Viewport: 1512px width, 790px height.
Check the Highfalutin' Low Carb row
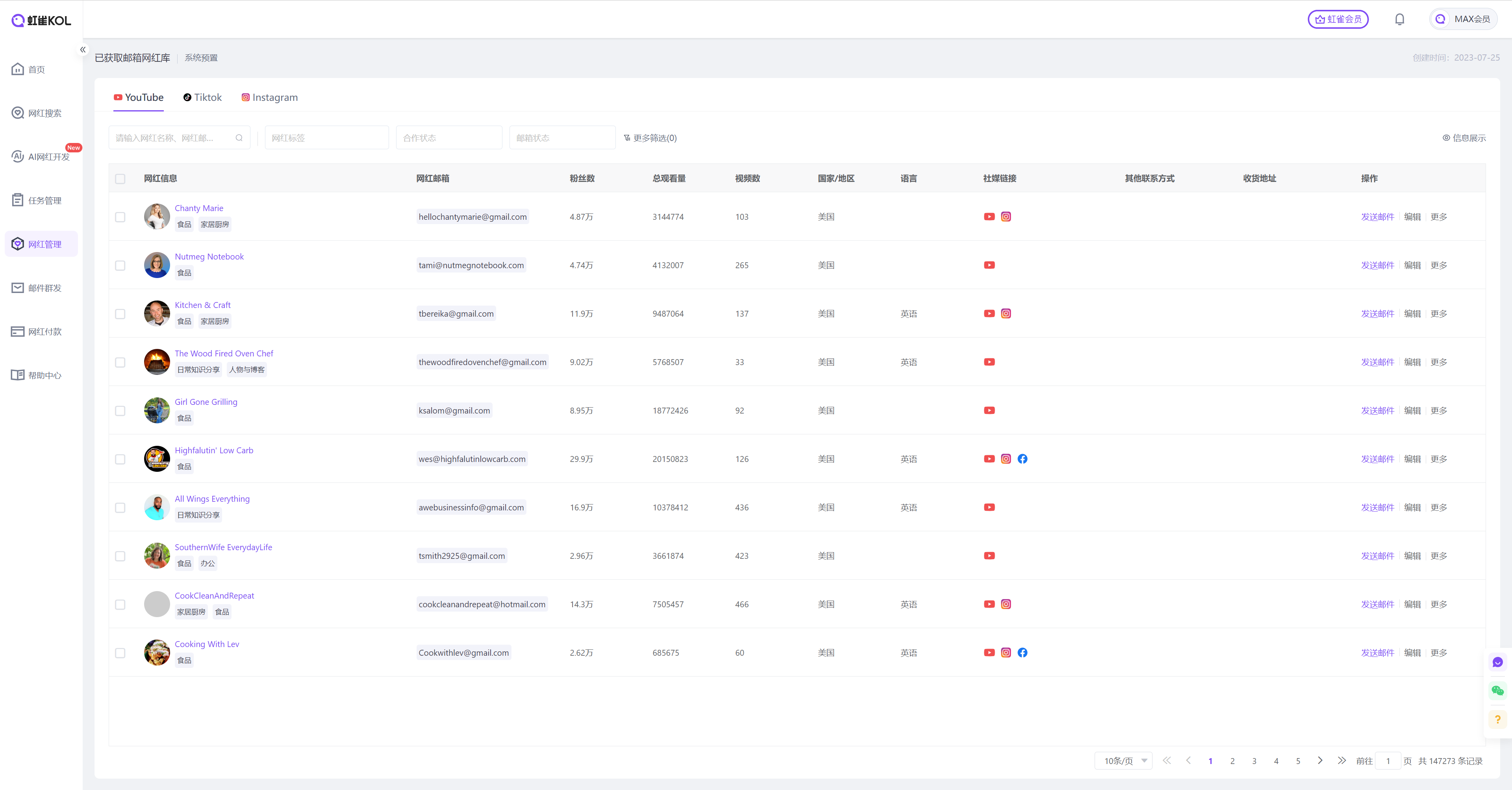coord(120,459)
